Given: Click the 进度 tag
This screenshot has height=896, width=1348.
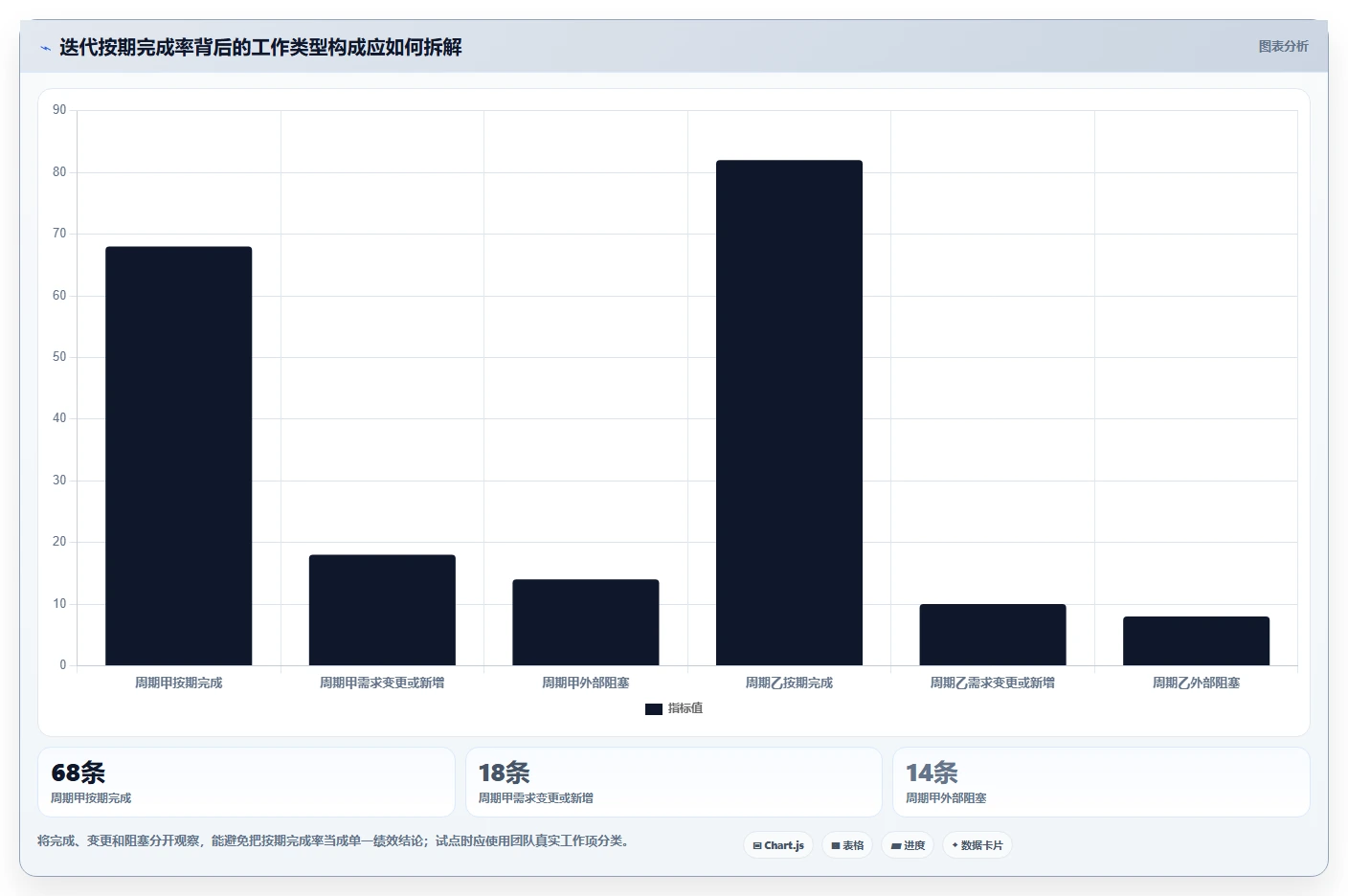Looking at the screenshot, I should 908,845.
